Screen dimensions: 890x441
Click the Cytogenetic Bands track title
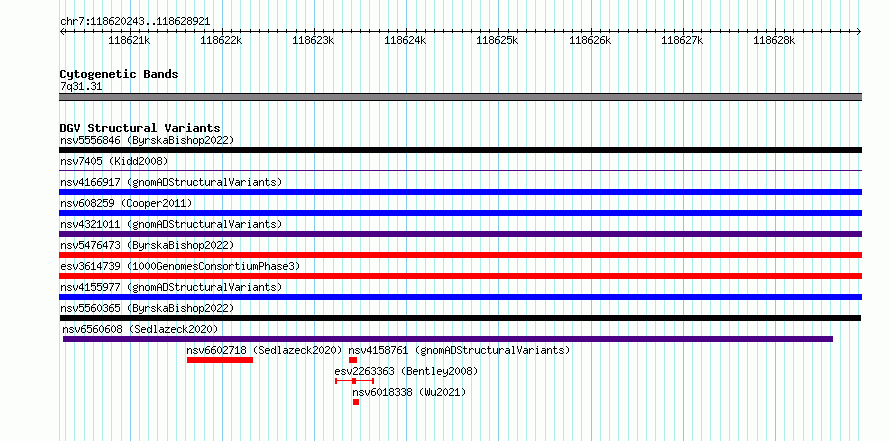(119, 74)
